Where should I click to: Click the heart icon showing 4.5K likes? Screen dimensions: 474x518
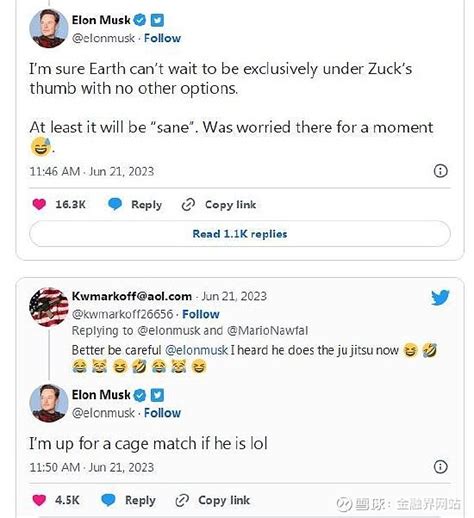click(39, 500)
